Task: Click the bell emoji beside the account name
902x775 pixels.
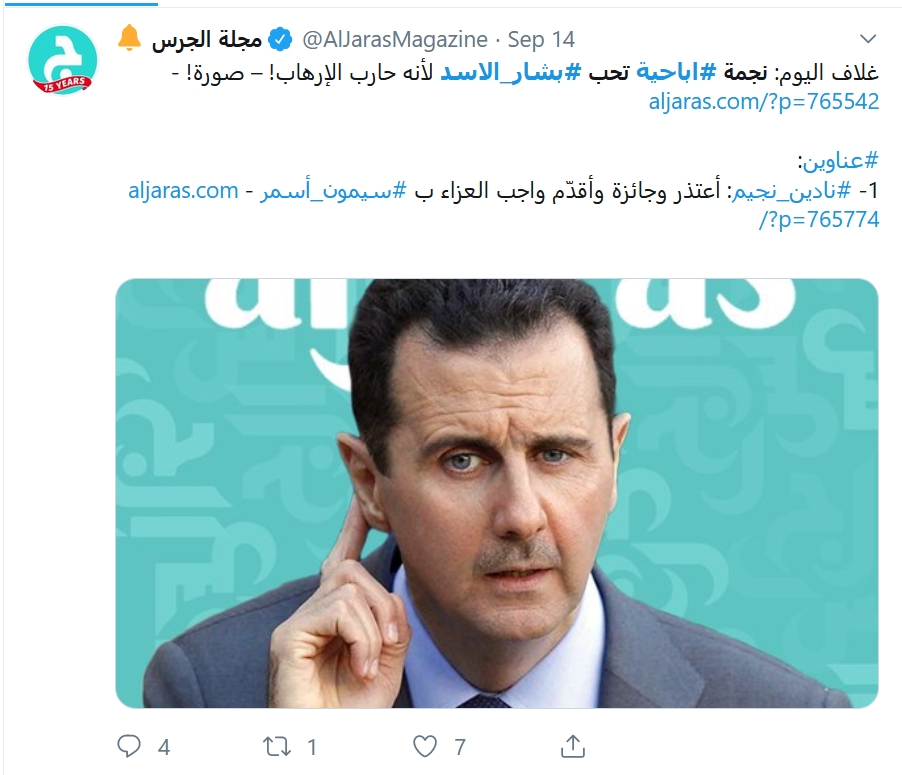Action: click(x=129, y=39)
